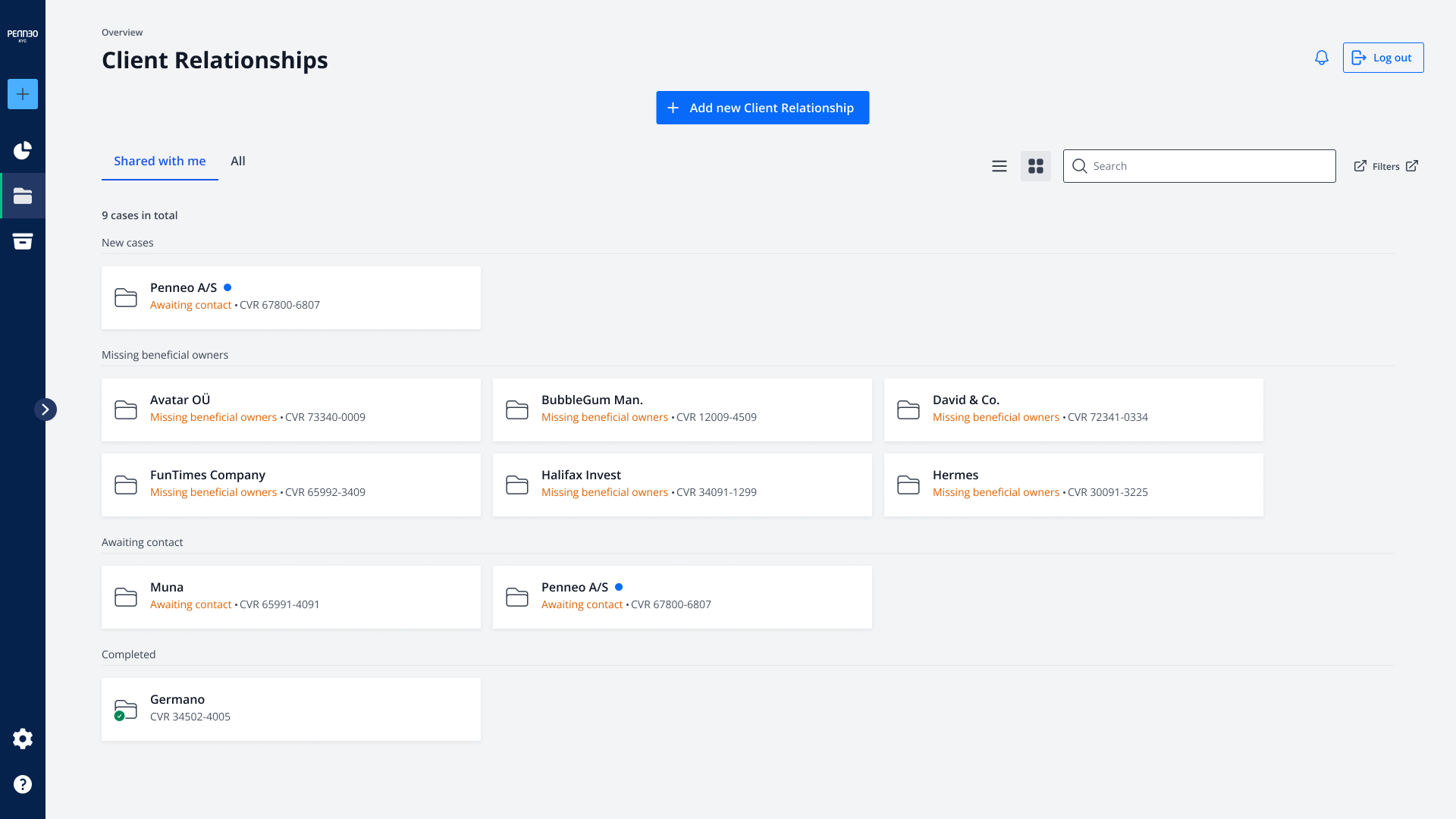The image size is (1456, 819).
Task: Click the magnifier icon in the search bar
Action: click(x=1080, y=166)
